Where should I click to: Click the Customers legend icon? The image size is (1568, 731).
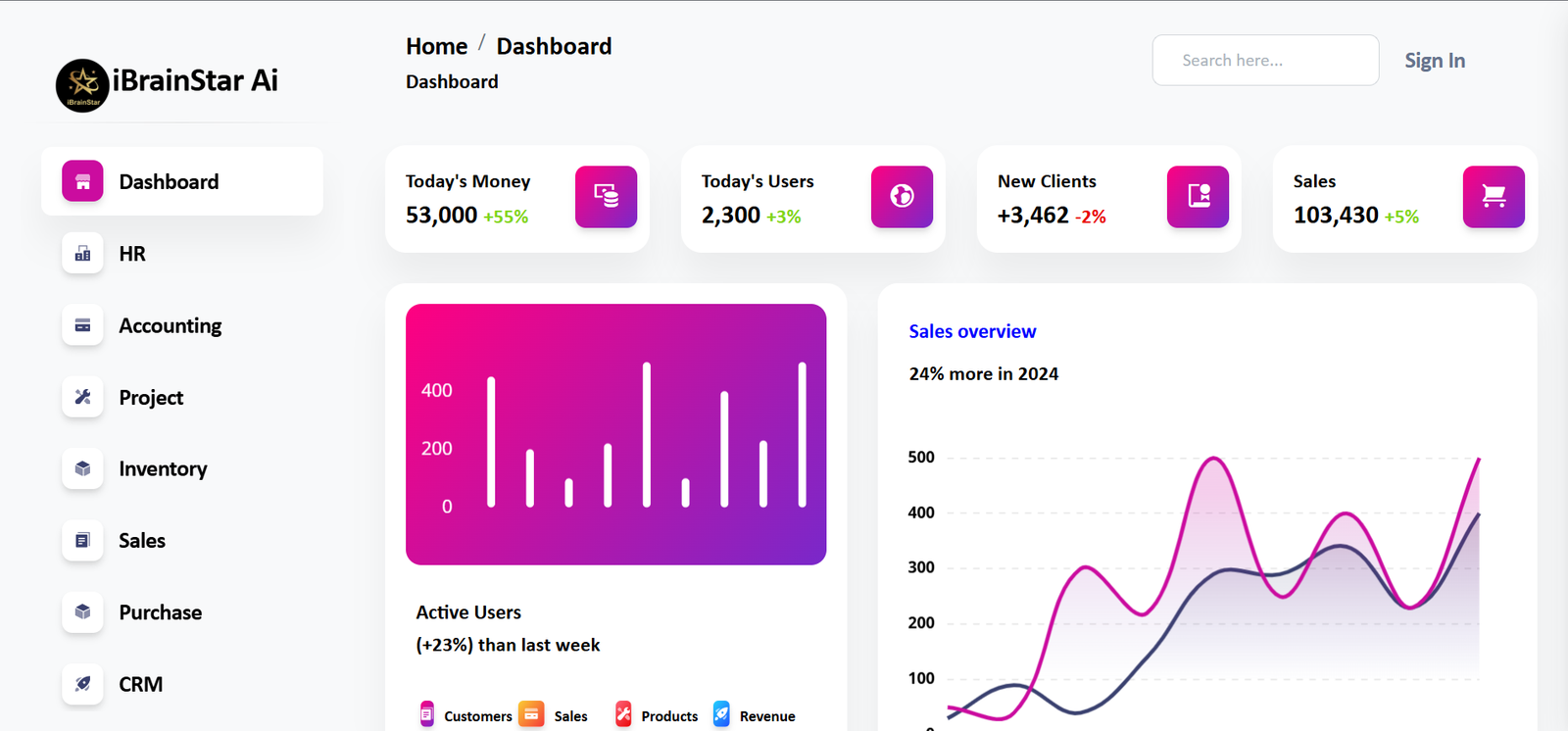(426, 714)
